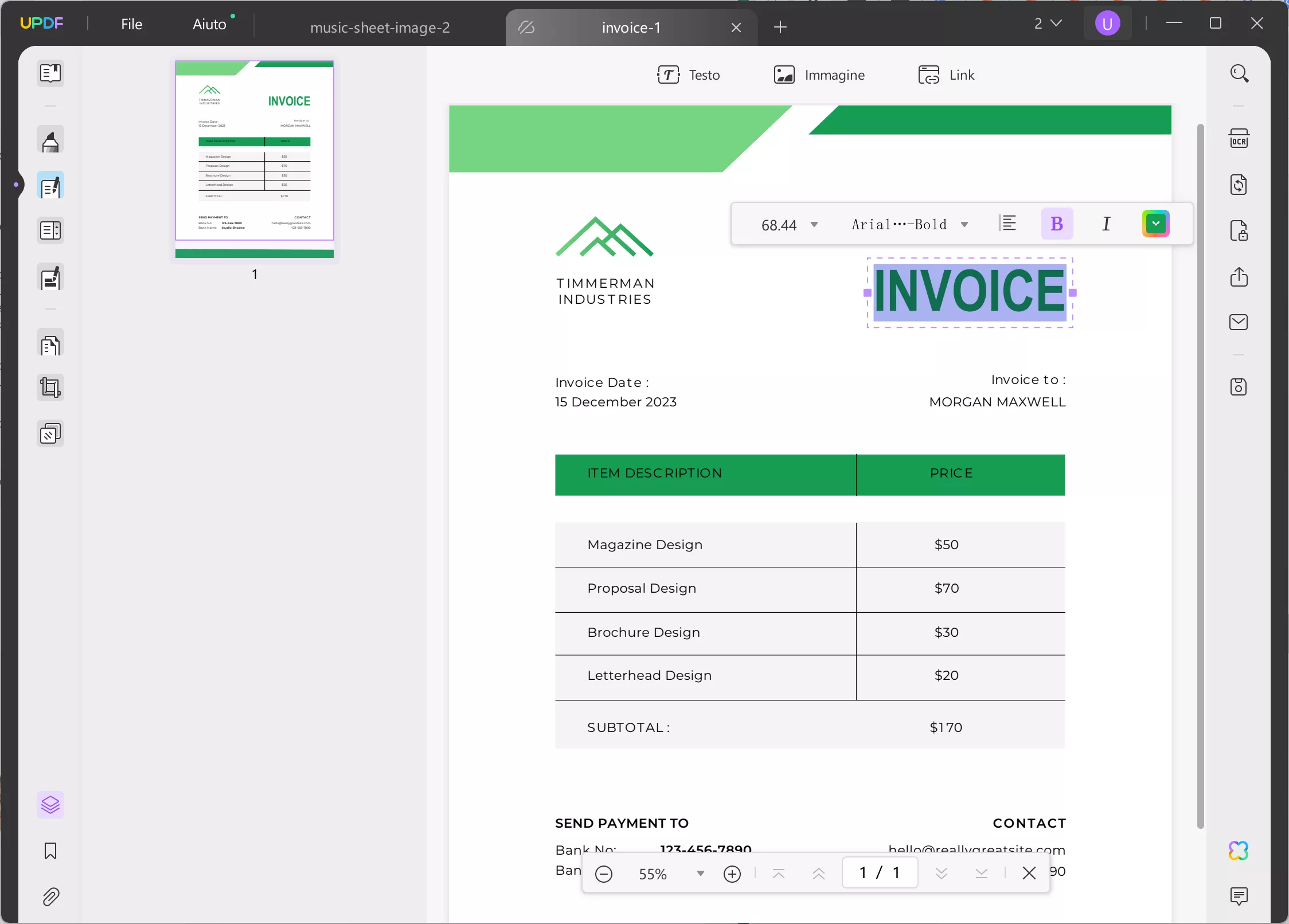Click the Search magnifier icon
This screenshot has height=924, width=1289.
[1239, 73]
